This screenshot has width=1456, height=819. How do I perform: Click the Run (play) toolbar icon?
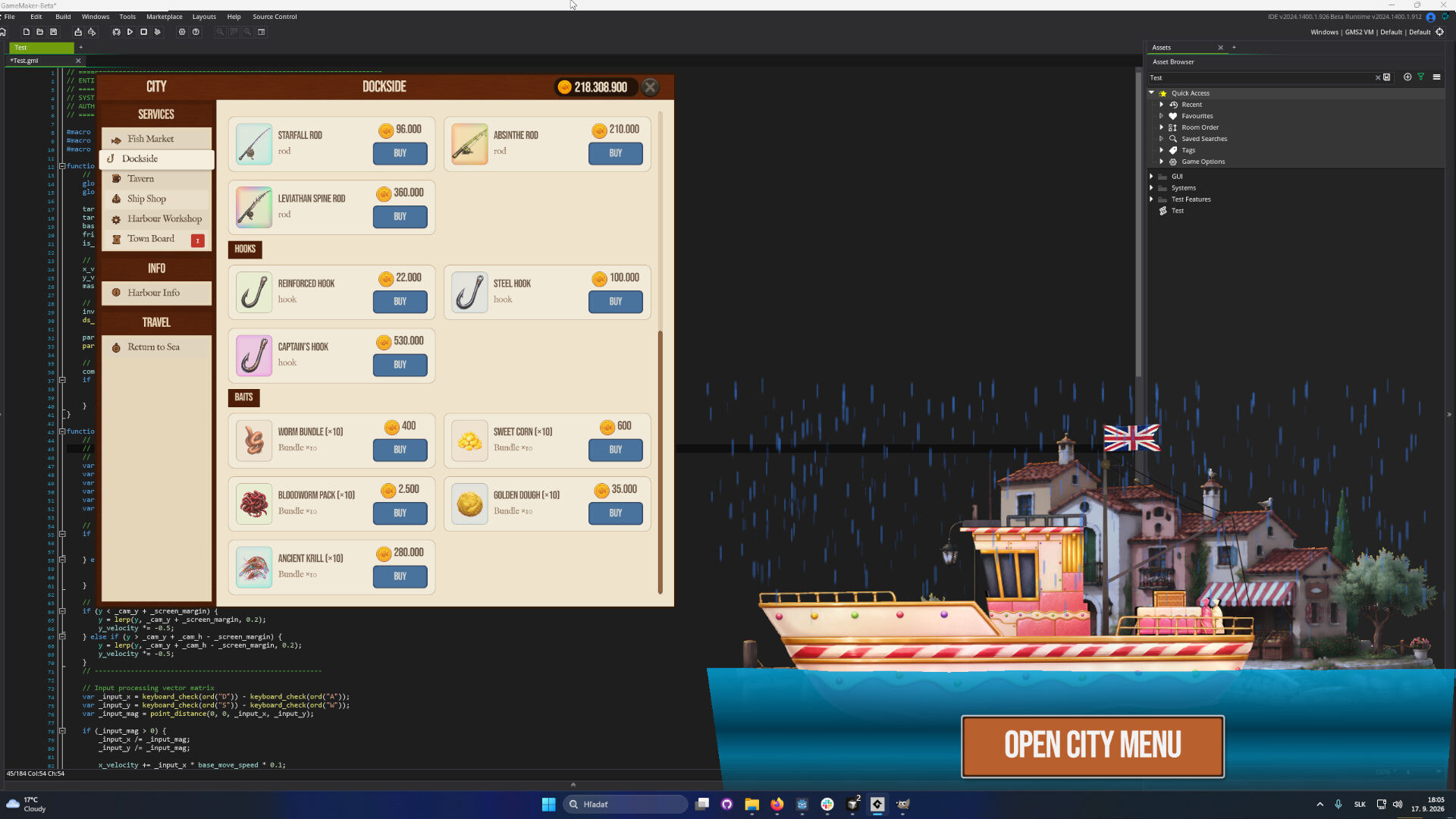(x=130, y=32)
